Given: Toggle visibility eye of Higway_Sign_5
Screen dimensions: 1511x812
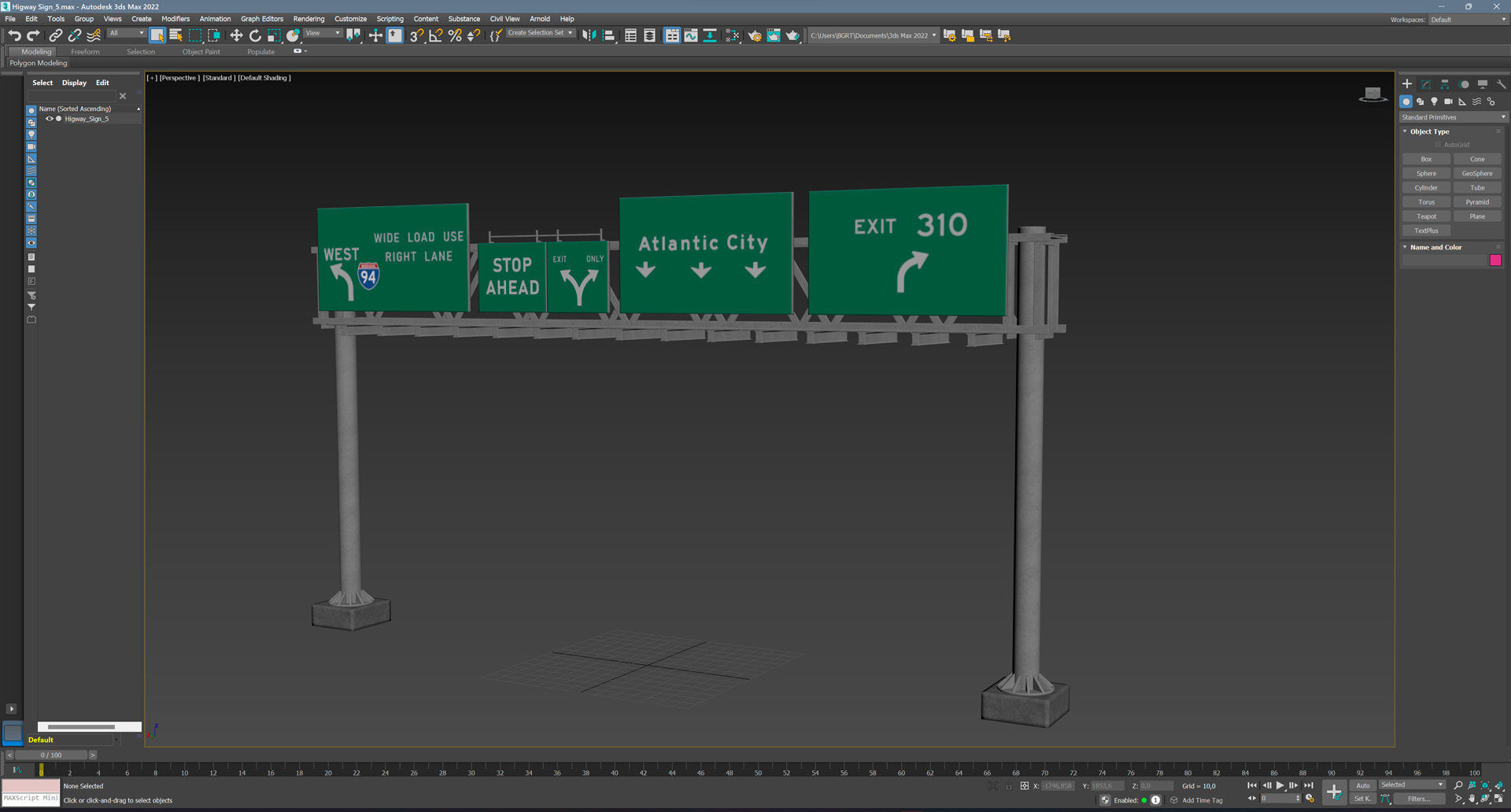Looking at the screenshot, I should (x=49, y=119).
